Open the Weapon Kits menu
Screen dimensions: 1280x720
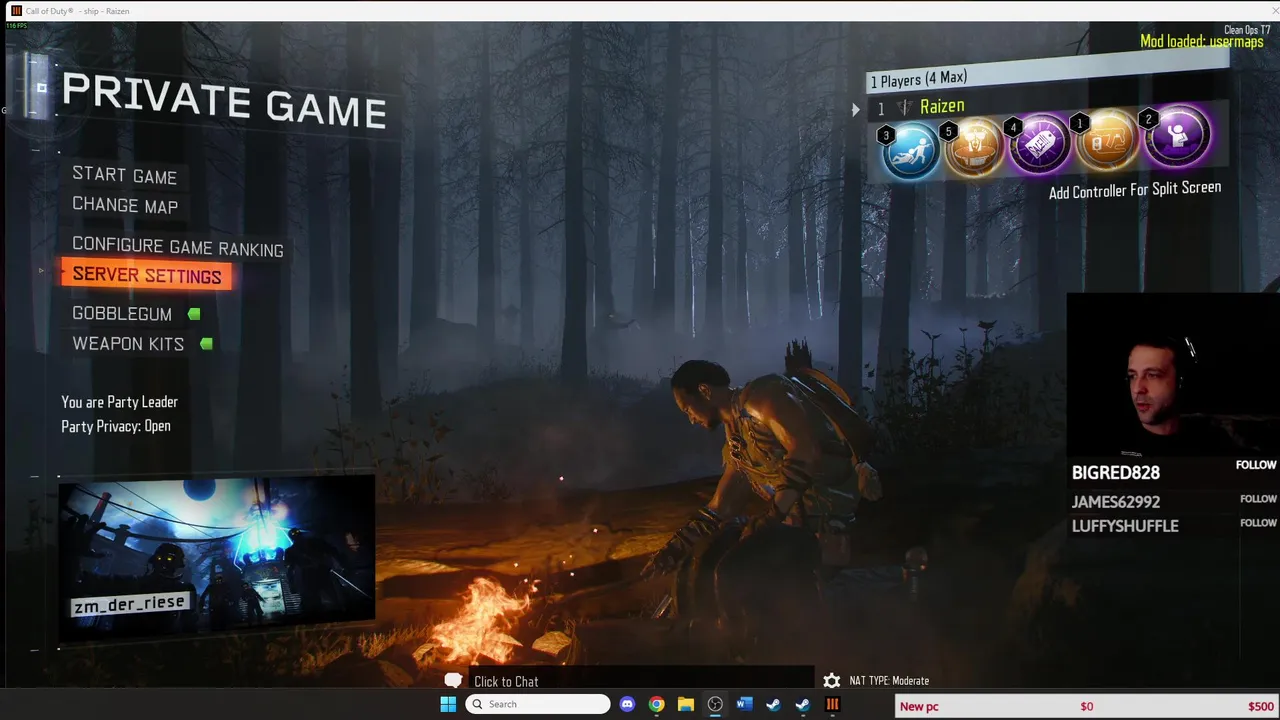(128, 343)
